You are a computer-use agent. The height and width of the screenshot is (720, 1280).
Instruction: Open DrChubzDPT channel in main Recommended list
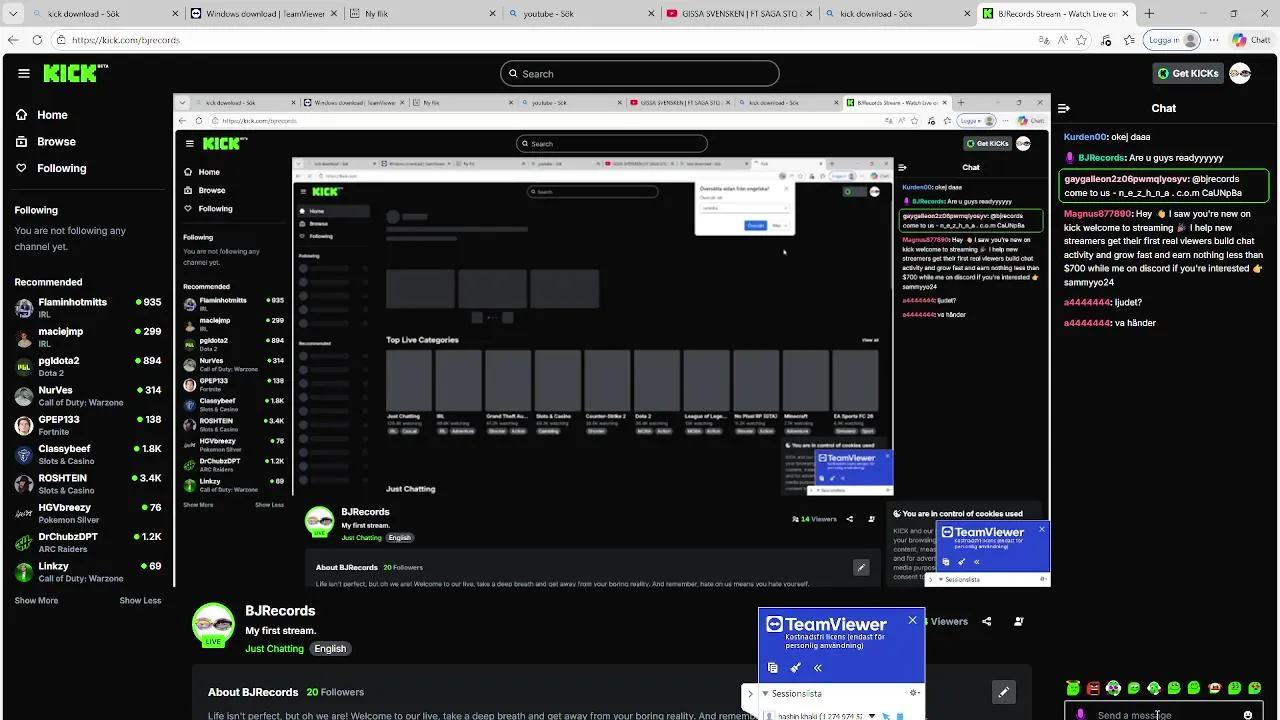click(88, 543)
